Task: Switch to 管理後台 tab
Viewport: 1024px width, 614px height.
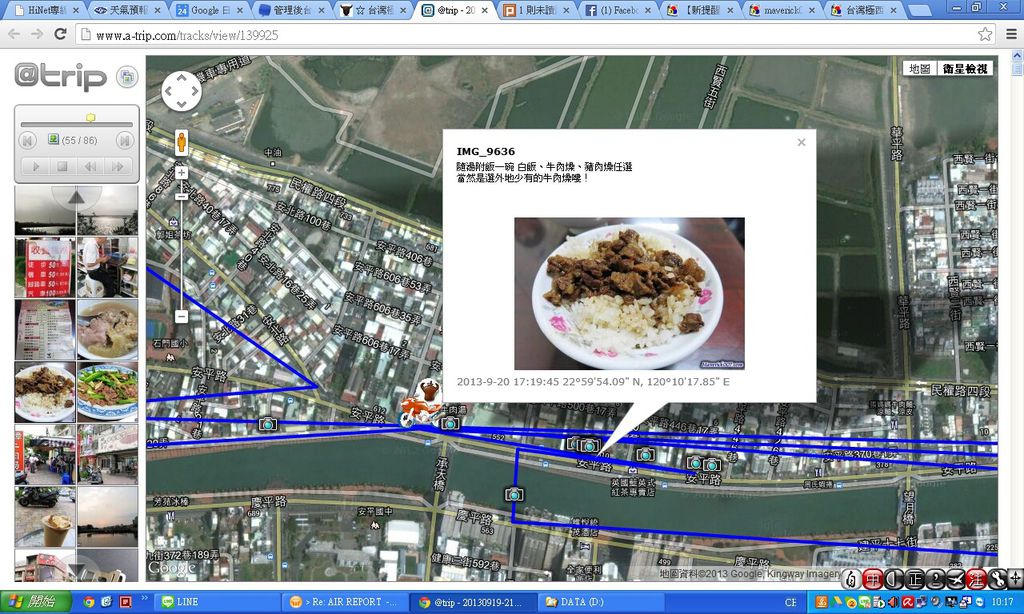Action: pos(291,10)
